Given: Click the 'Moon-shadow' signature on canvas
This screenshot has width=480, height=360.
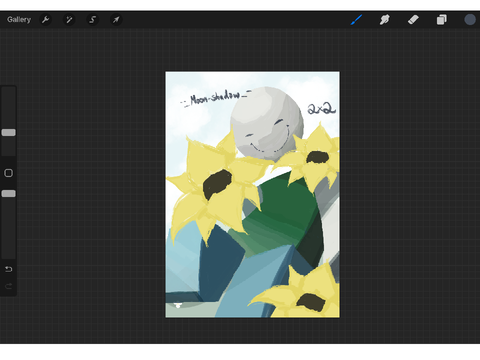Looking at the screenshot, I should [x=216, y=98].
